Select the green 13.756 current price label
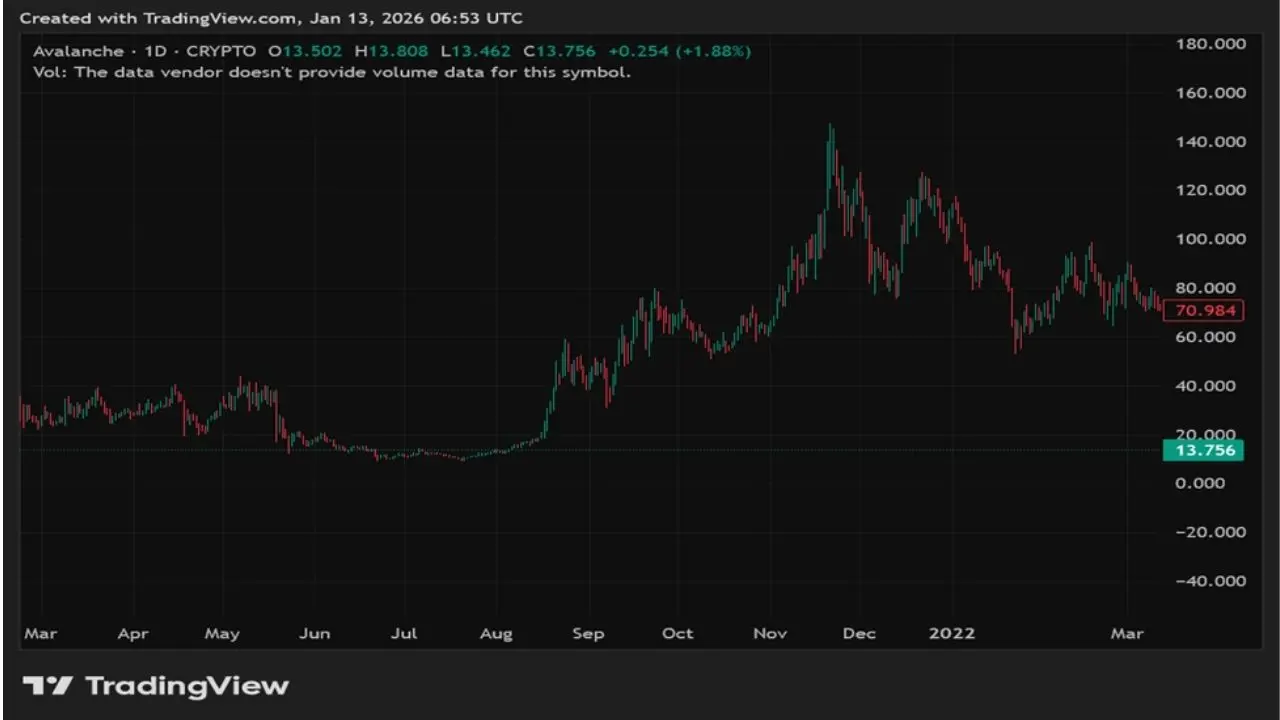 1205,451
